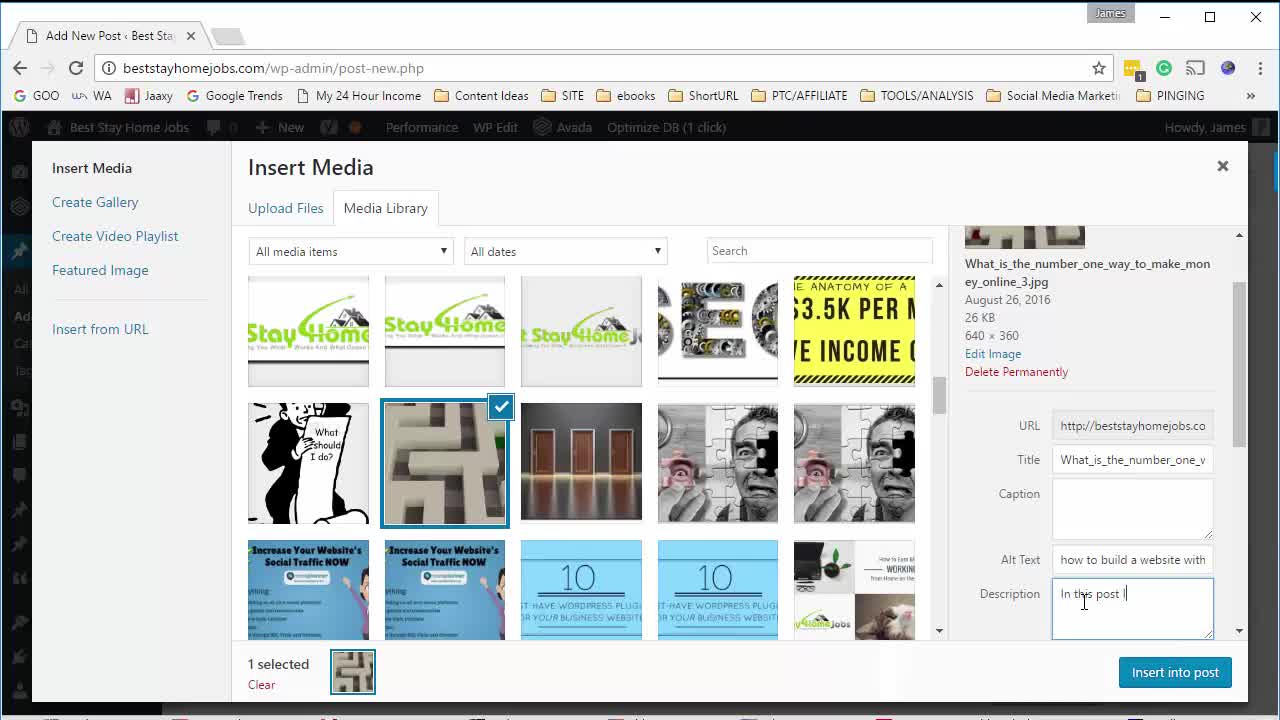Select the three doors thumbnail
The height and width of the screenshot is (720, 1280).
tap(581, 463)
